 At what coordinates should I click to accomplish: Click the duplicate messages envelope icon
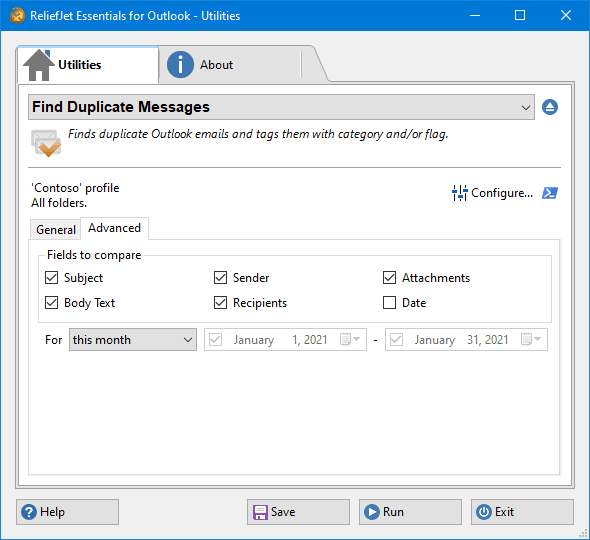click(46, 143)
